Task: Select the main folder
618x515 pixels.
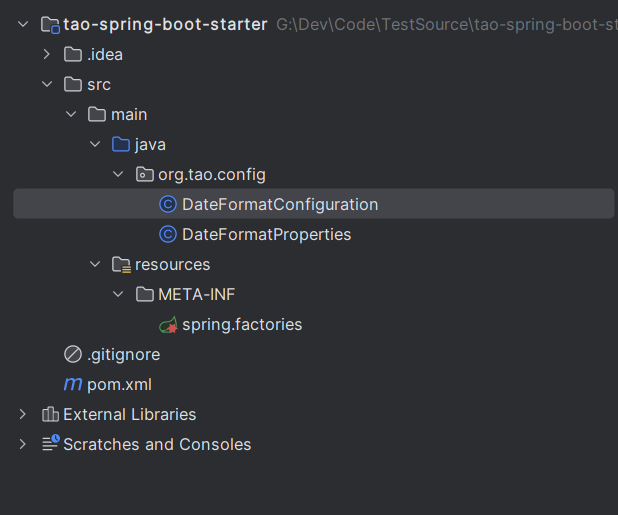Action: click(x=129, y=114)
